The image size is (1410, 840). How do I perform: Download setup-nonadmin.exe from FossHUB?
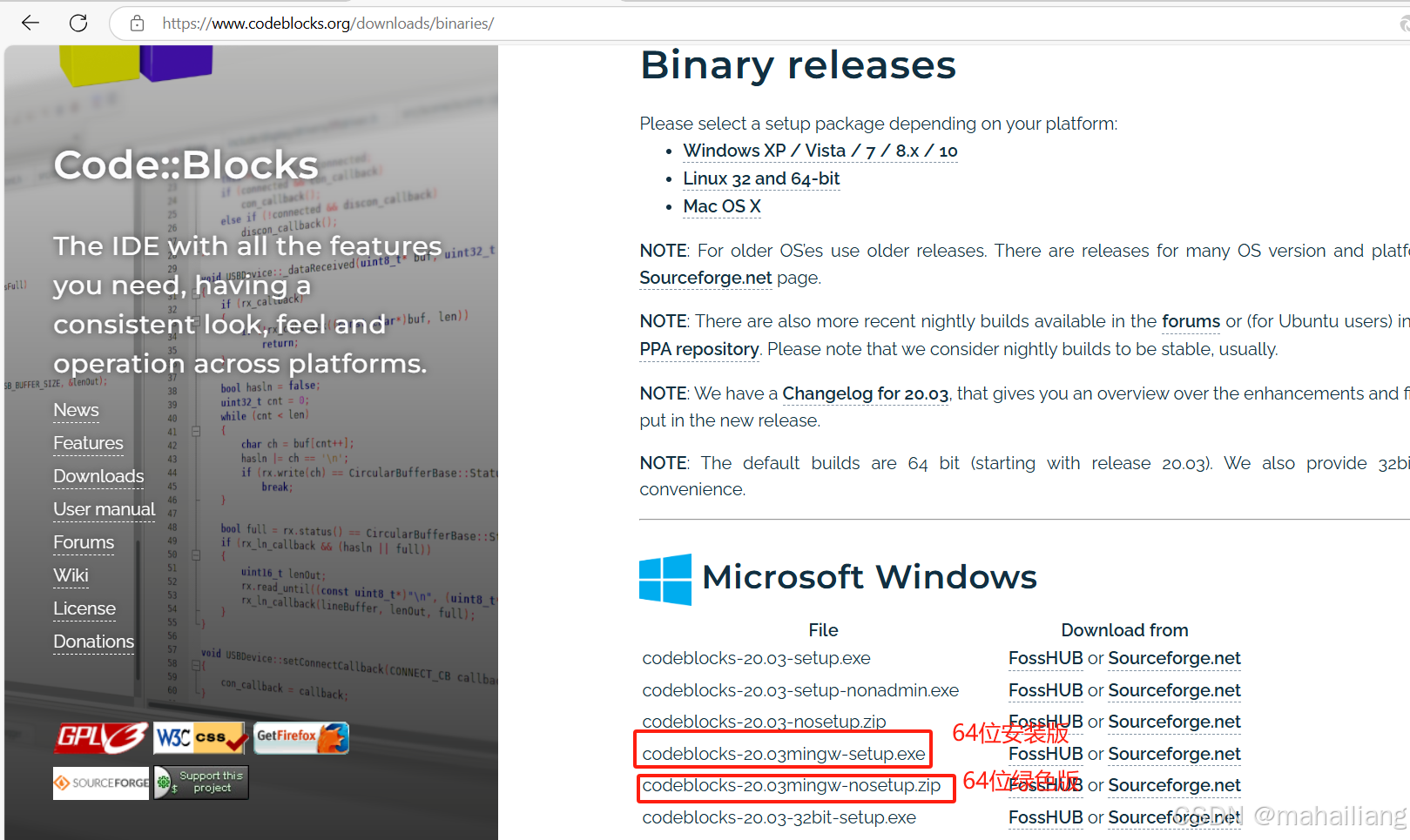click(1045, 690)
